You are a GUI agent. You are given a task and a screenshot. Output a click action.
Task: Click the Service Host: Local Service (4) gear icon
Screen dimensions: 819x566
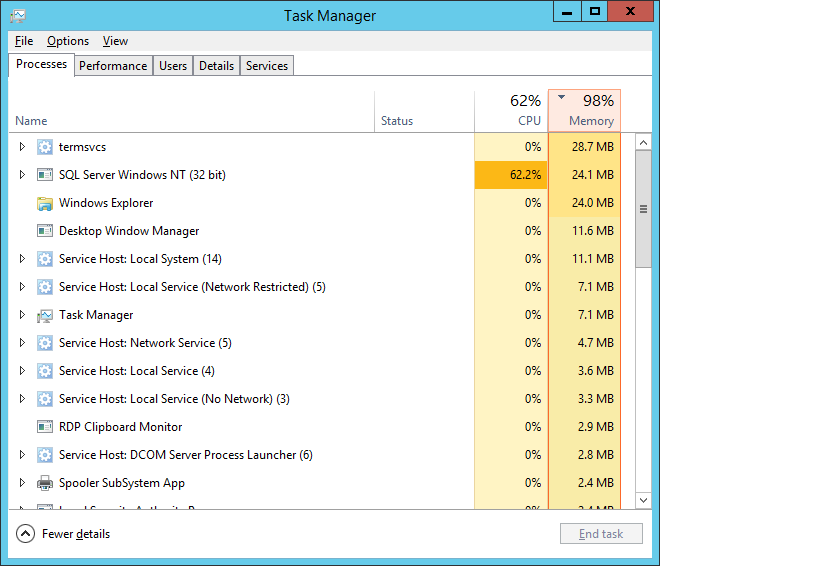coord(45,371)
